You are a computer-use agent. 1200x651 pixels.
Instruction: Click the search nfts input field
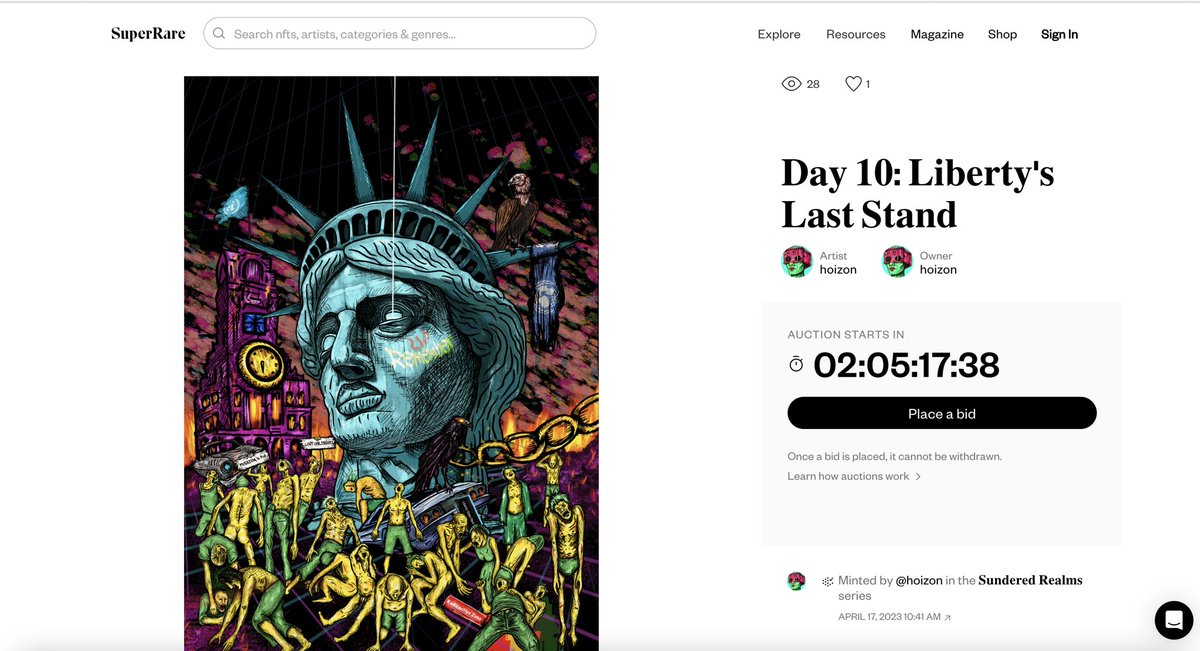click(x=400, y=33)
